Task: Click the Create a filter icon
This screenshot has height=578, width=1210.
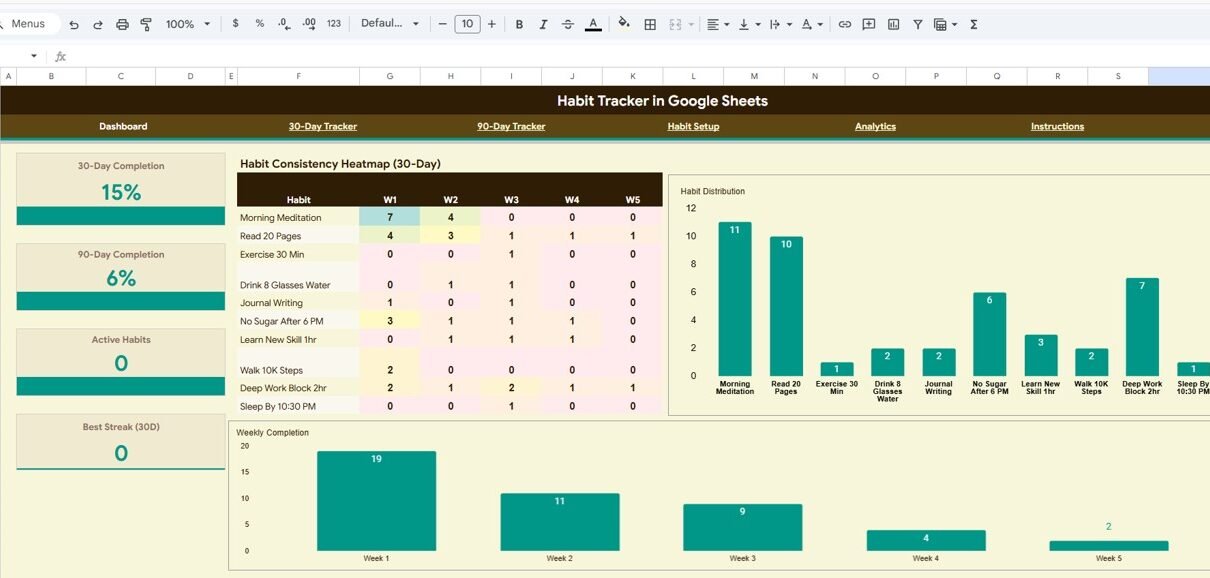Action: [x=917, y=24]
